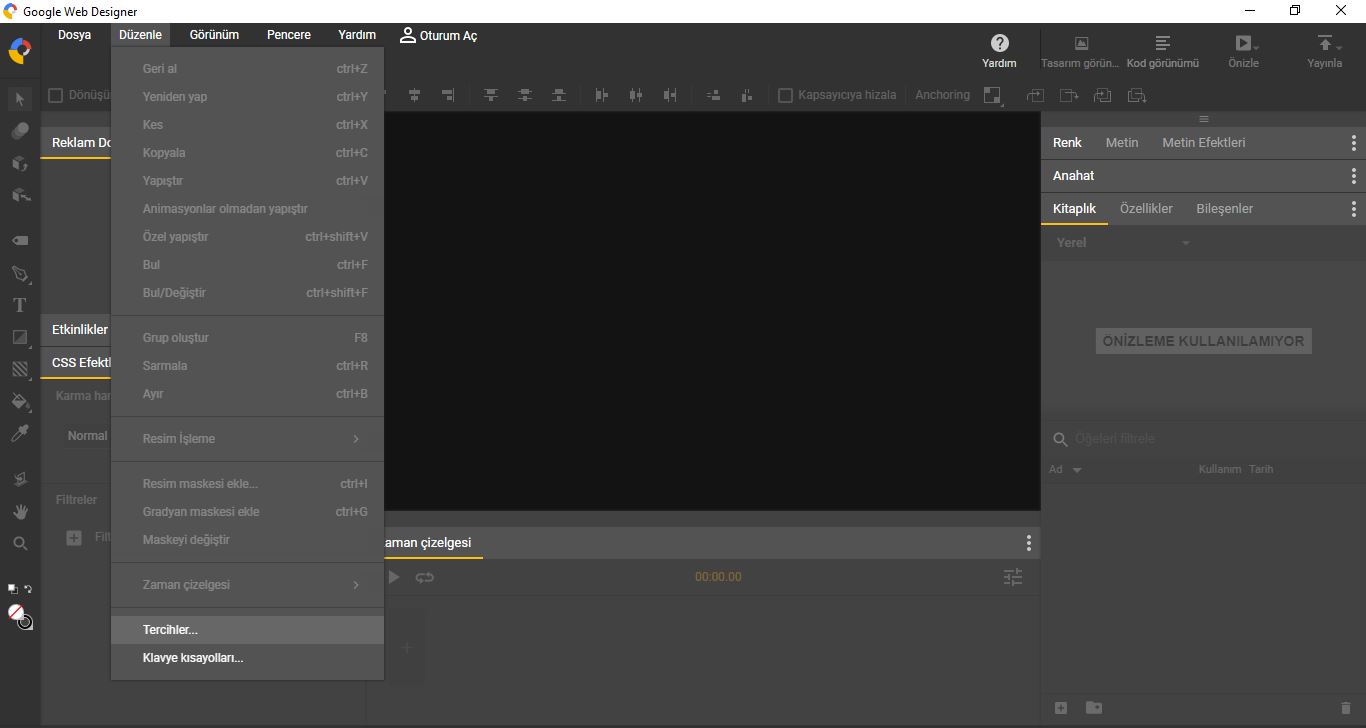Select the Kitaplık tab
The height and width of the screenshot is (728, 1366).
point(1074,209)
